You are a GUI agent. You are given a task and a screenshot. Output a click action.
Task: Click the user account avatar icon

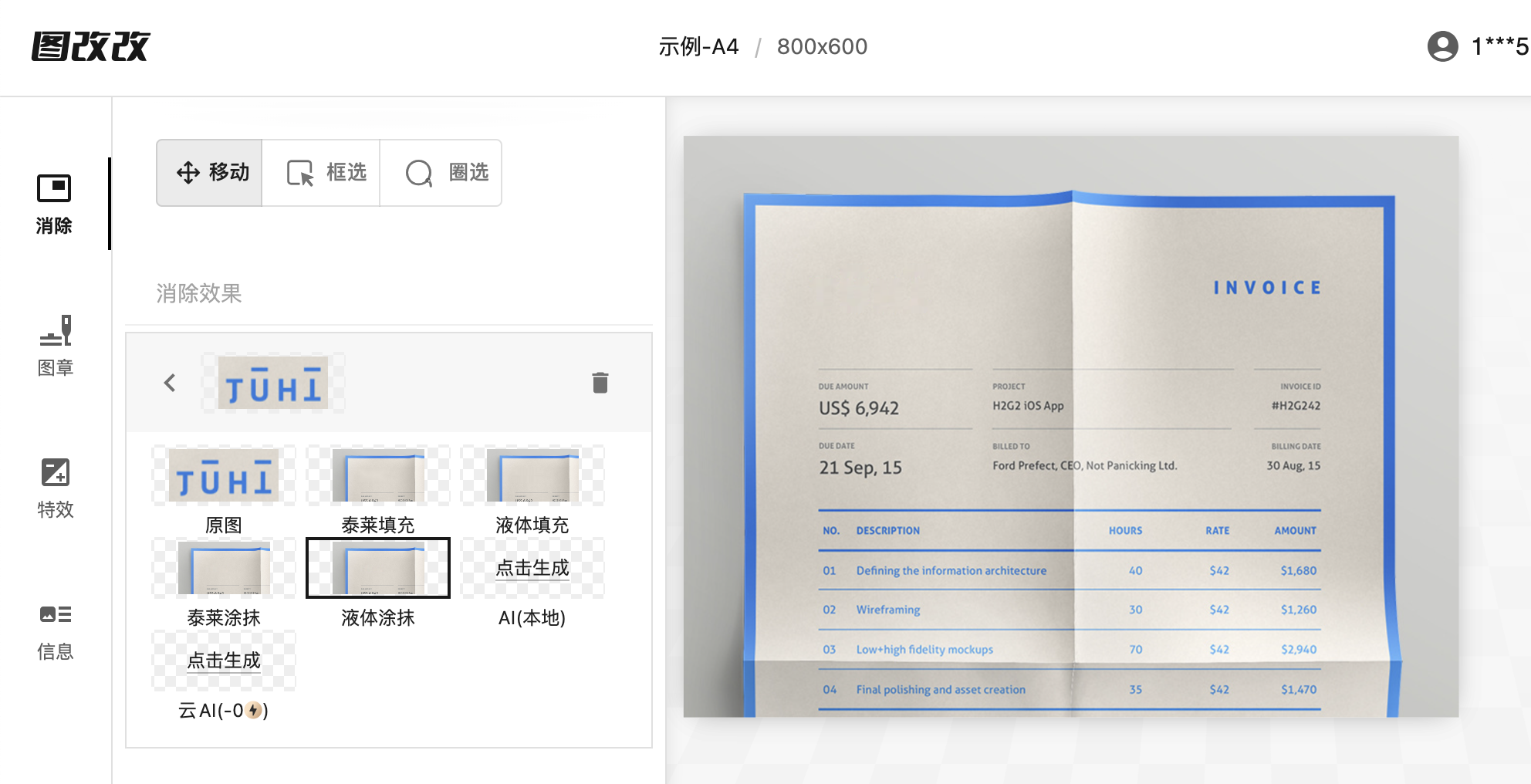[x=1442, y=46]
